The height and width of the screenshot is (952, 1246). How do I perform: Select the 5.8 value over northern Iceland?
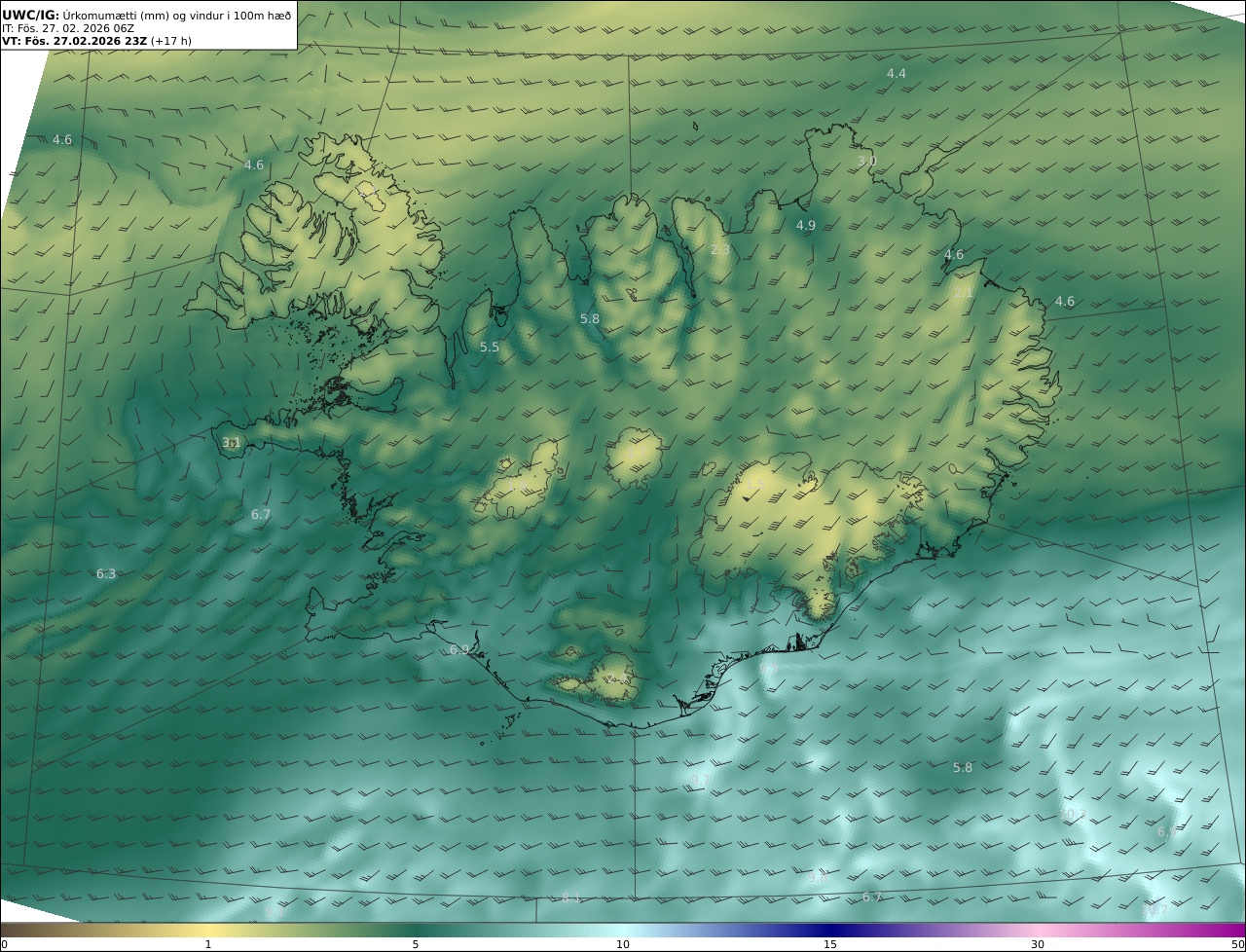pos(590,319)
